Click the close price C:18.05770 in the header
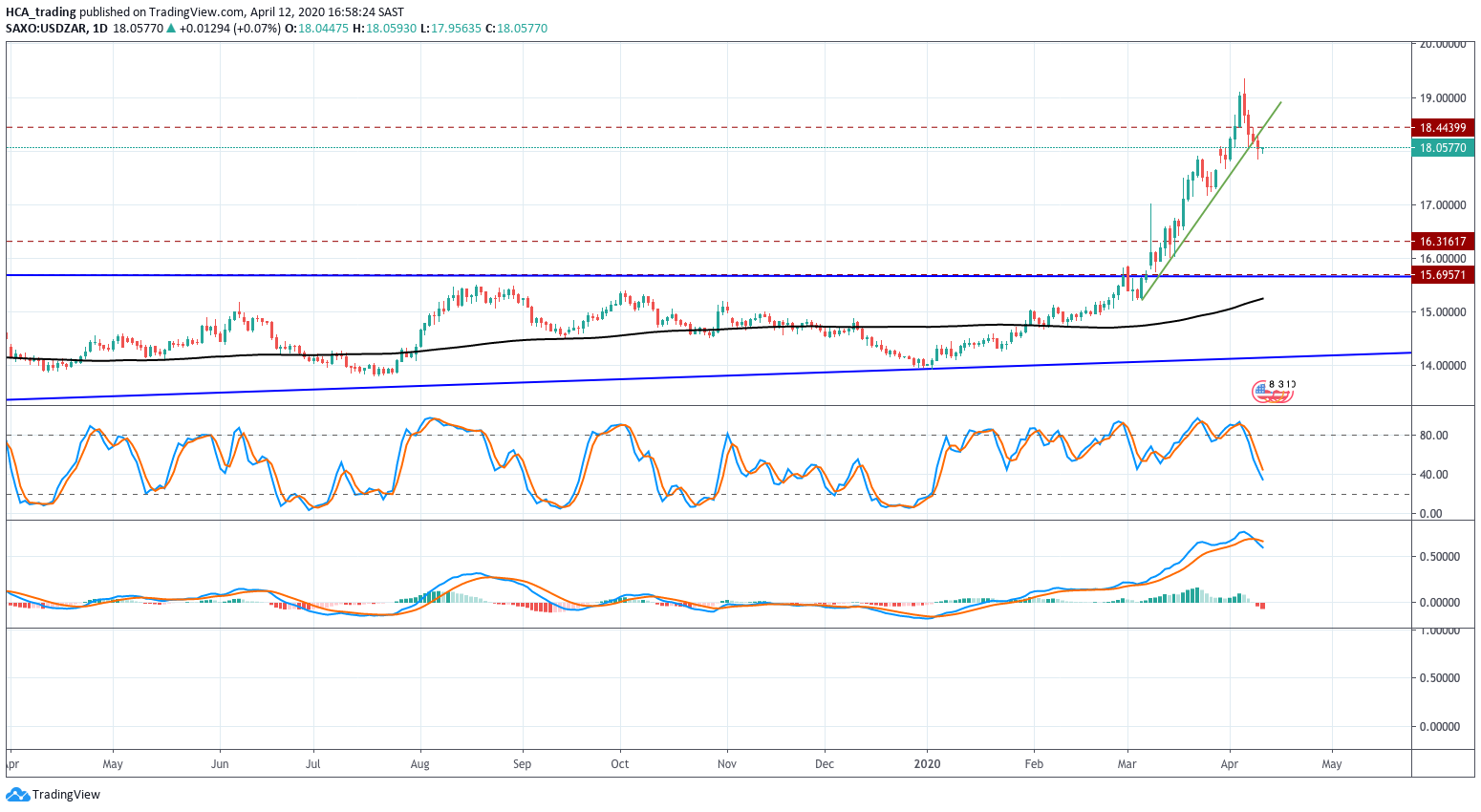 click(516, 29)
